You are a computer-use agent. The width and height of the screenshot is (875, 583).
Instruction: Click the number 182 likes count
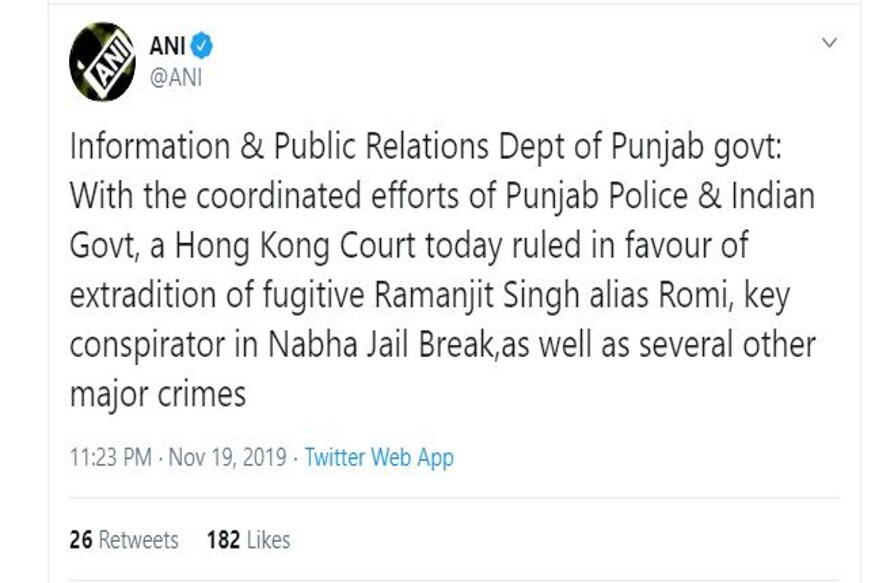223,540
